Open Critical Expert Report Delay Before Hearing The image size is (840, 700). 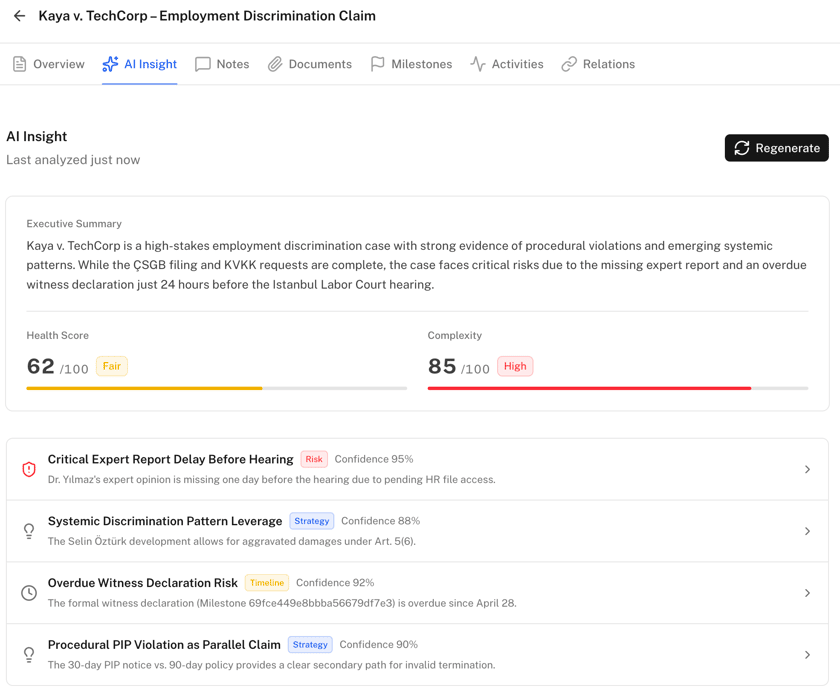417,469
